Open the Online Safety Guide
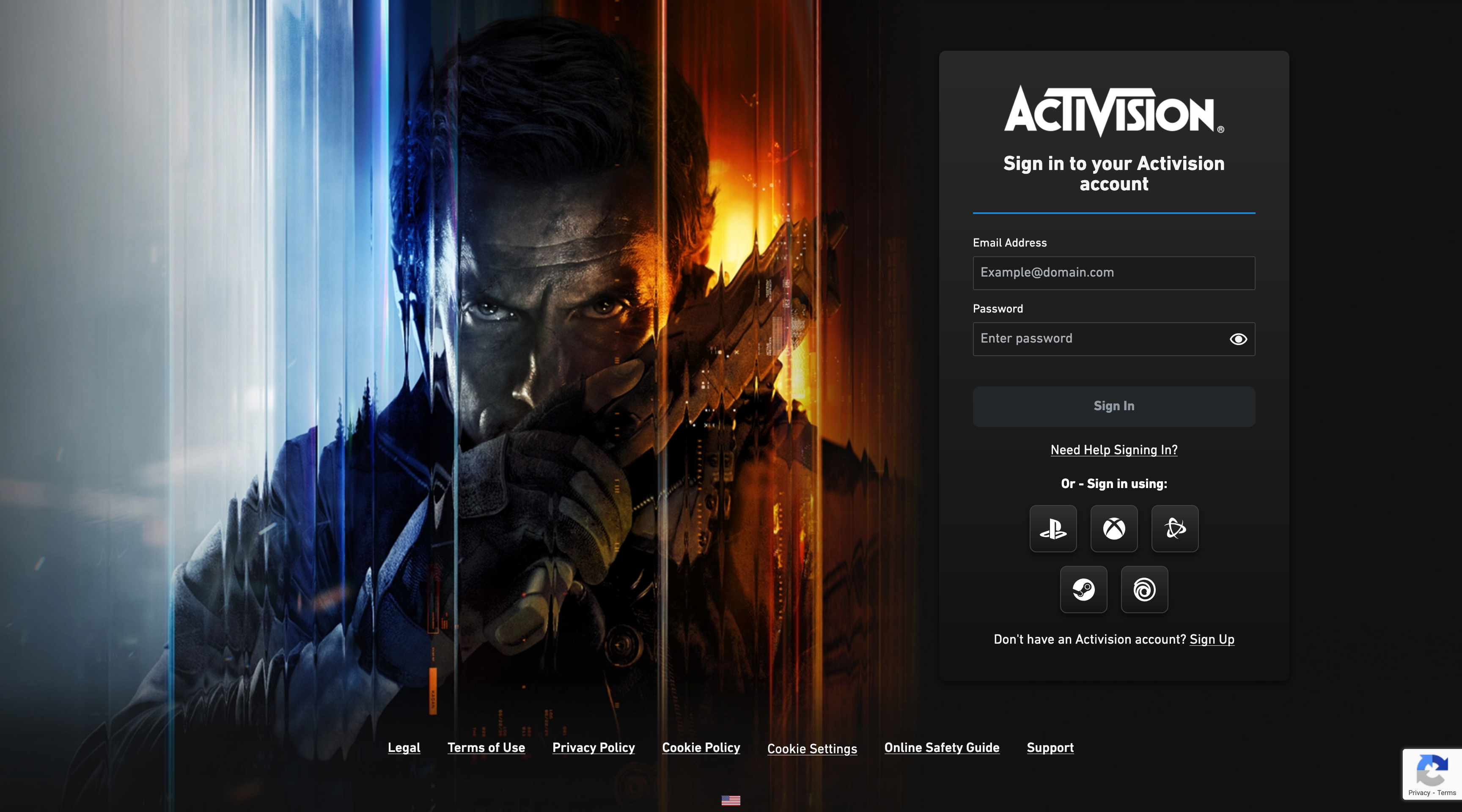This screenshot has height=812, width=1462. 941,748
